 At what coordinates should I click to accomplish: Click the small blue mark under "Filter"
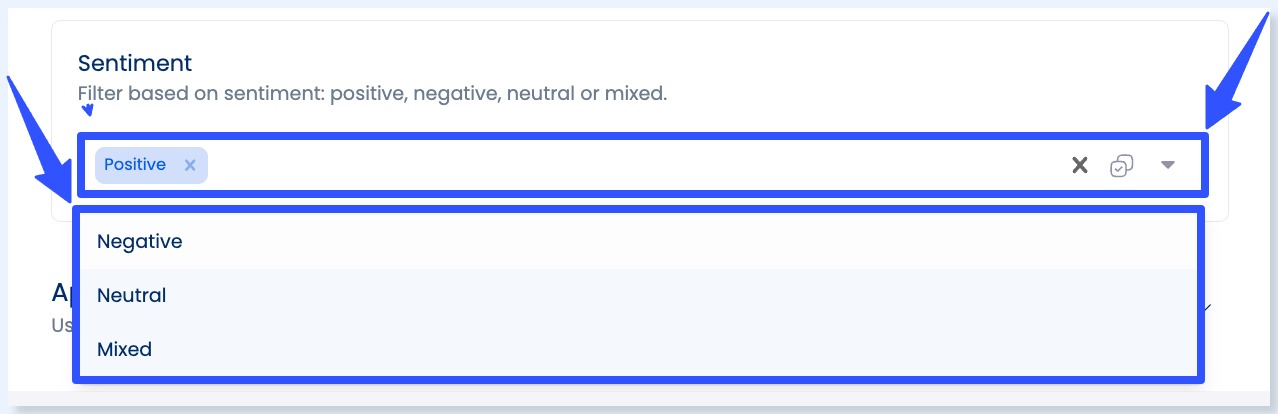pyautogui.click(x=87, y=111)
